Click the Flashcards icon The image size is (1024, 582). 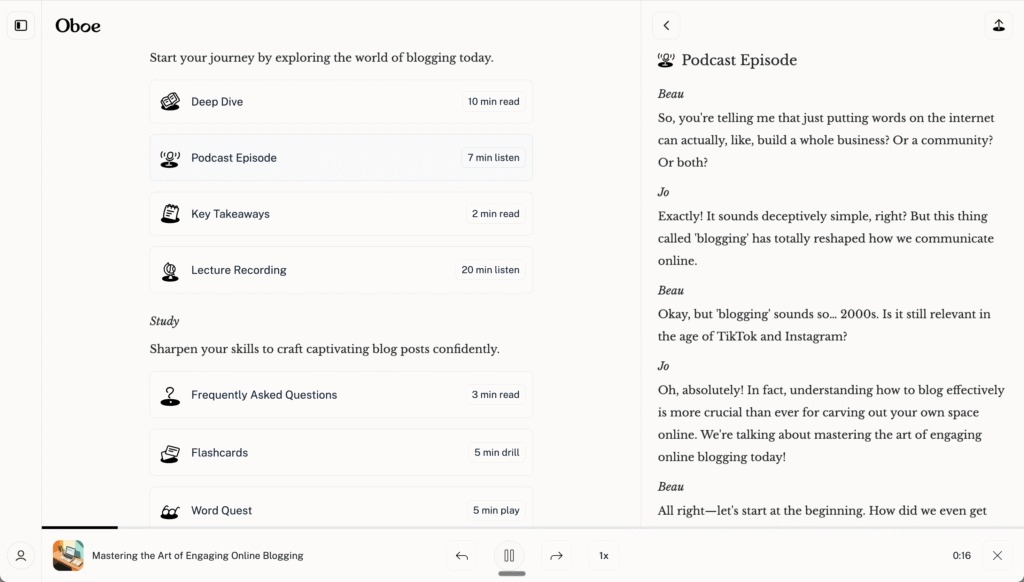coord(170,453)
